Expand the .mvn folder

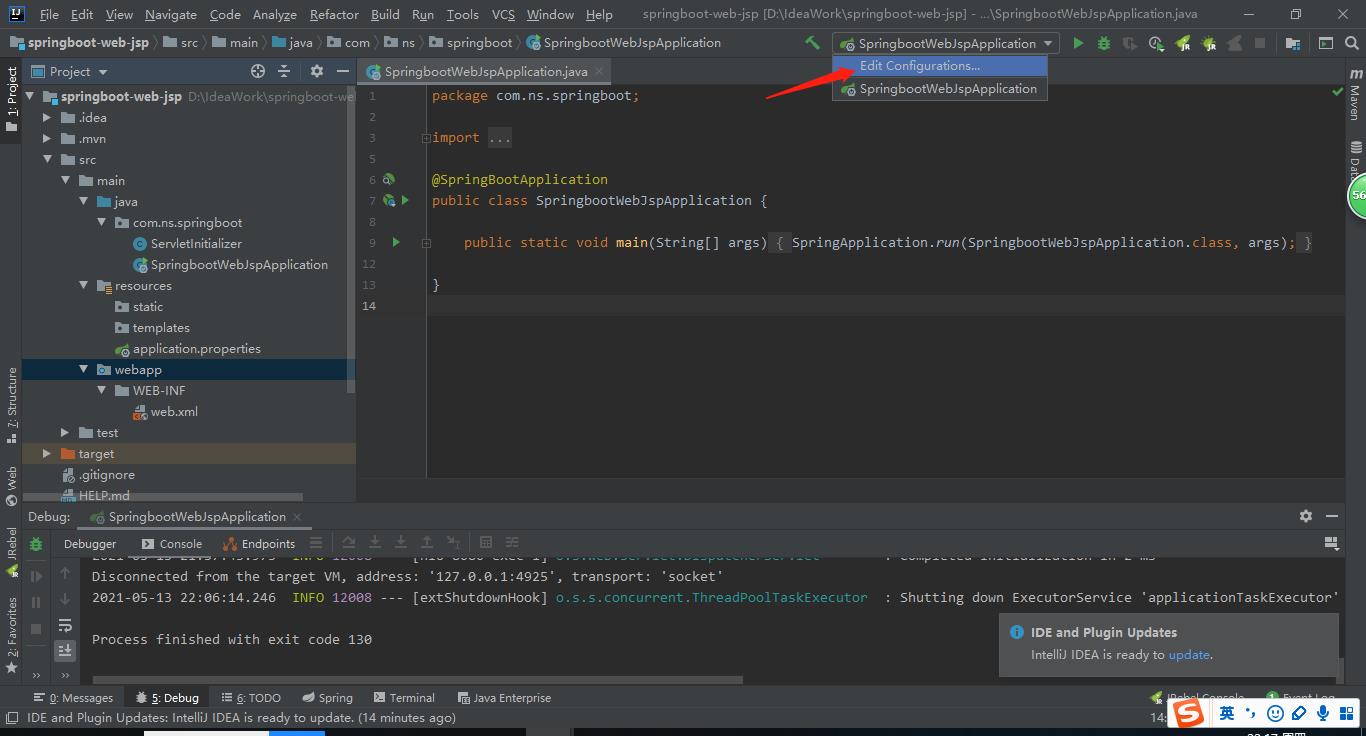click(x=47, y=138)
